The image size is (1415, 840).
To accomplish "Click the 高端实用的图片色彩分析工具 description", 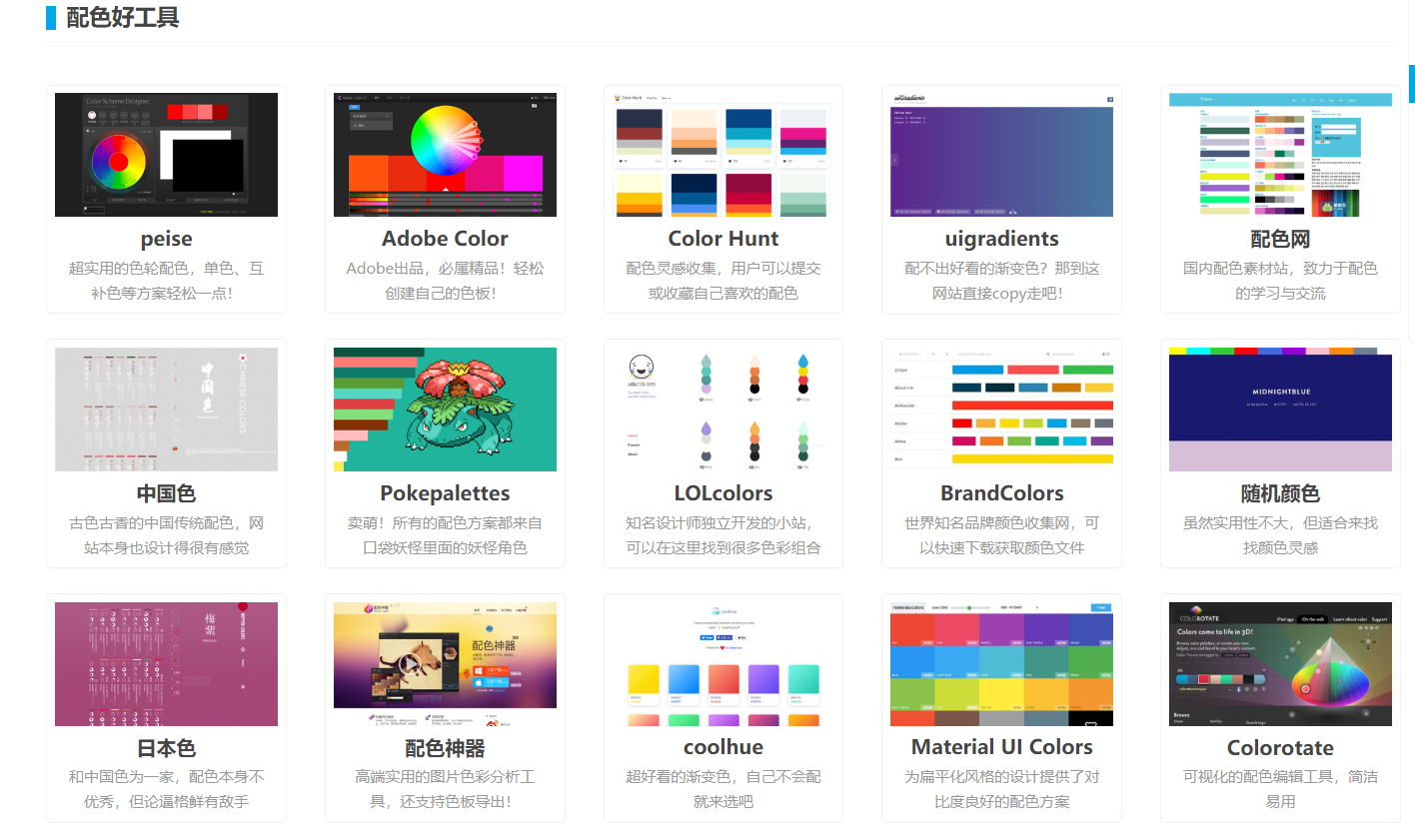I will pyautogui.click(x=445, y=789).
